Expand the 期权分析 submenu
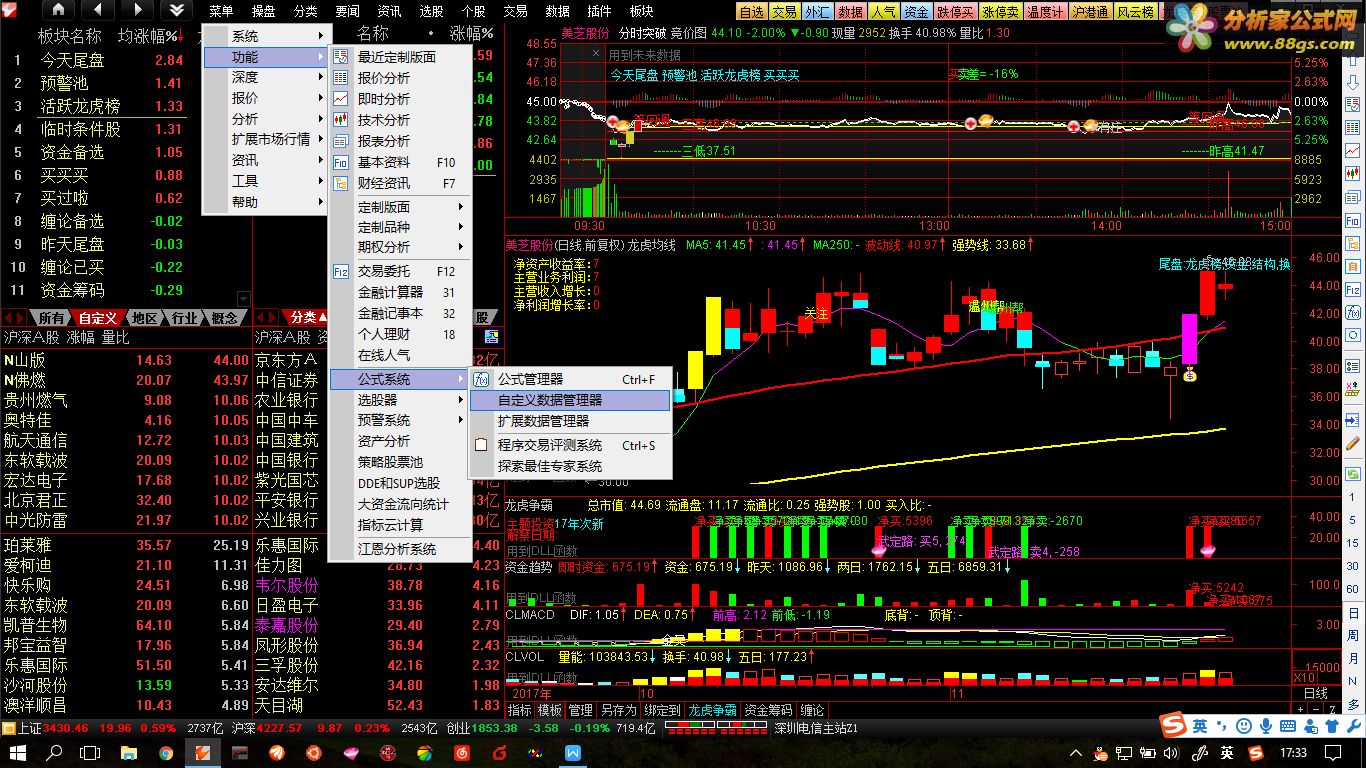This screenshot has height=768, width=1366. 399,247
